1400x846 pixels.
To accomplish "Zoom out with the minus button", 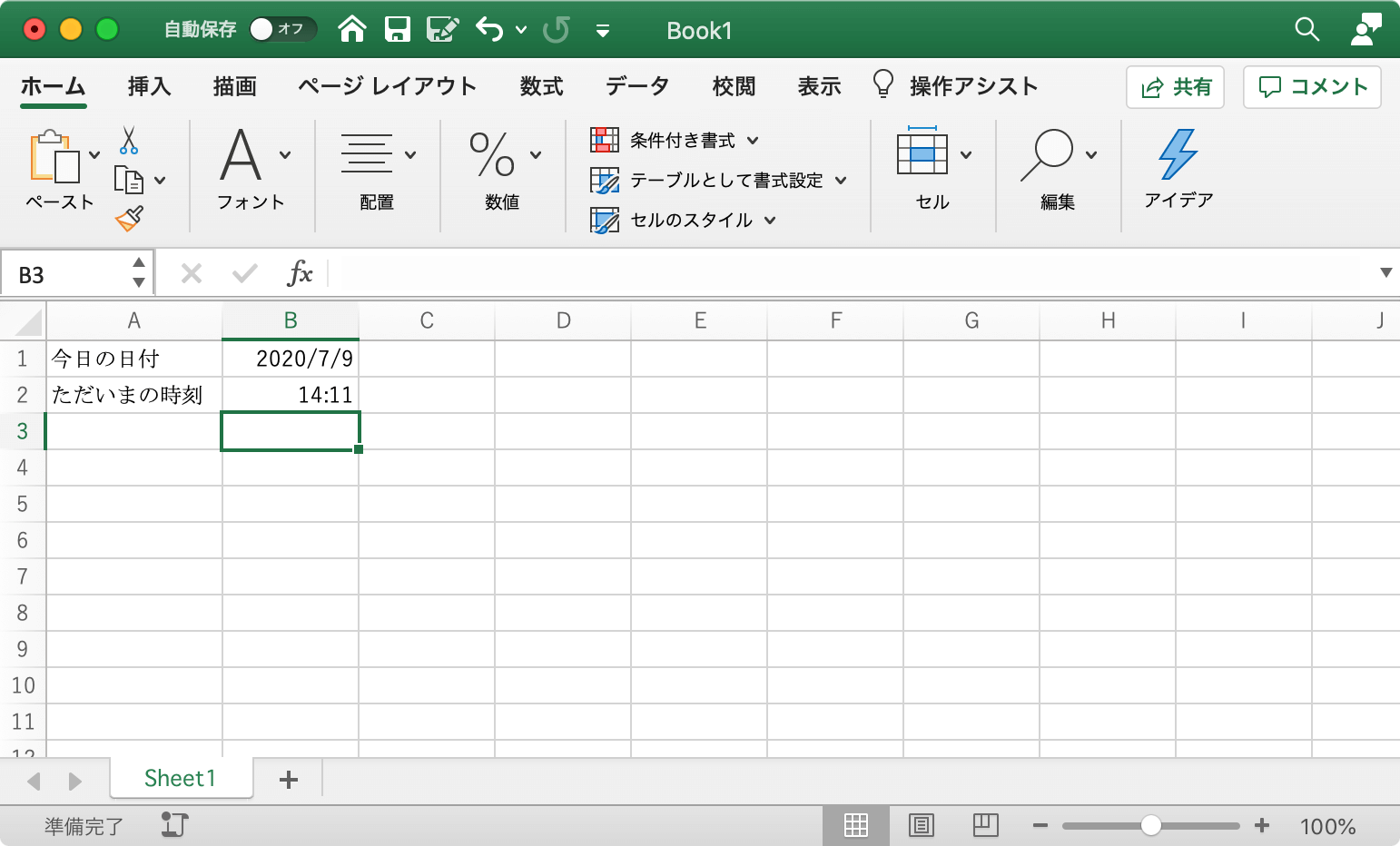I will click(1040, 825).
